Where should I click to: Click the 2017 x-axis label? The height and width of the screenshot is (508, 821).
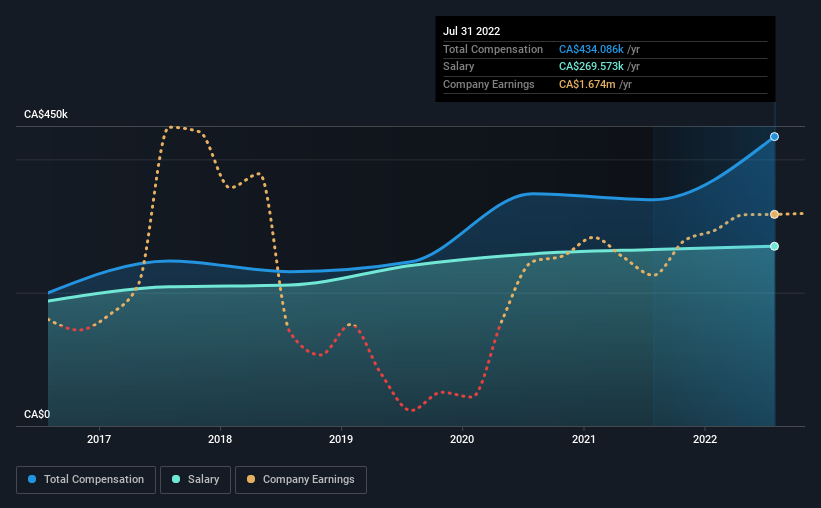point(99,439)
